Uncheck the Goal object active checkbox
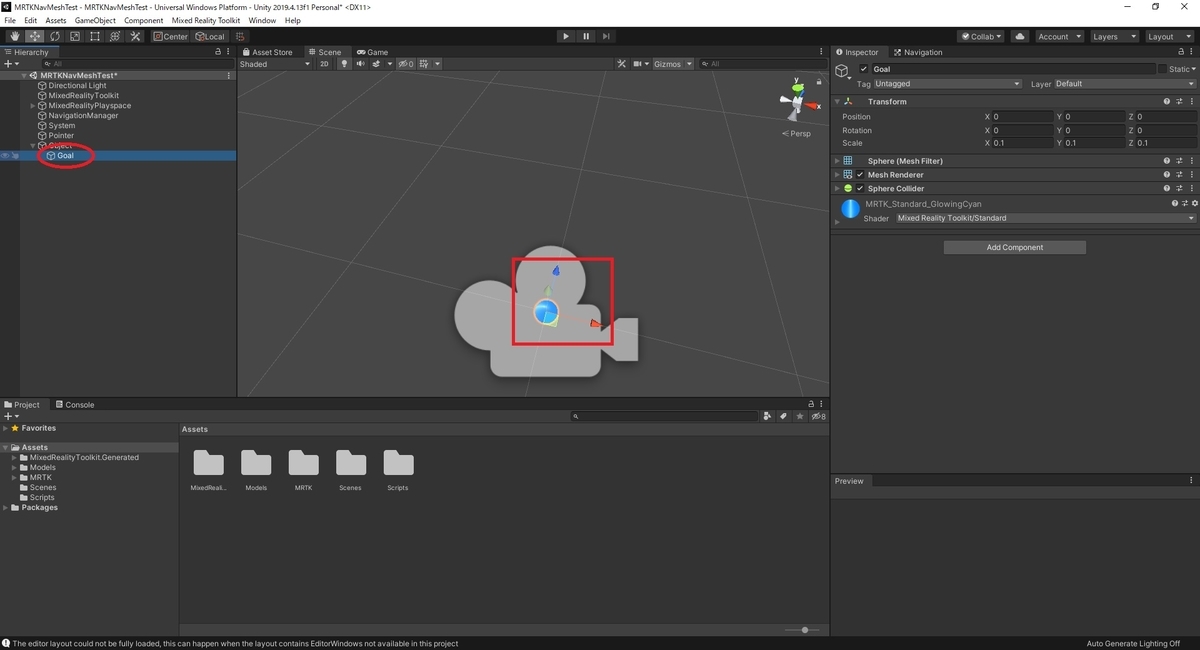Image resolution: width=1200 pixels, height=650 pixels. tap(864, 69)
